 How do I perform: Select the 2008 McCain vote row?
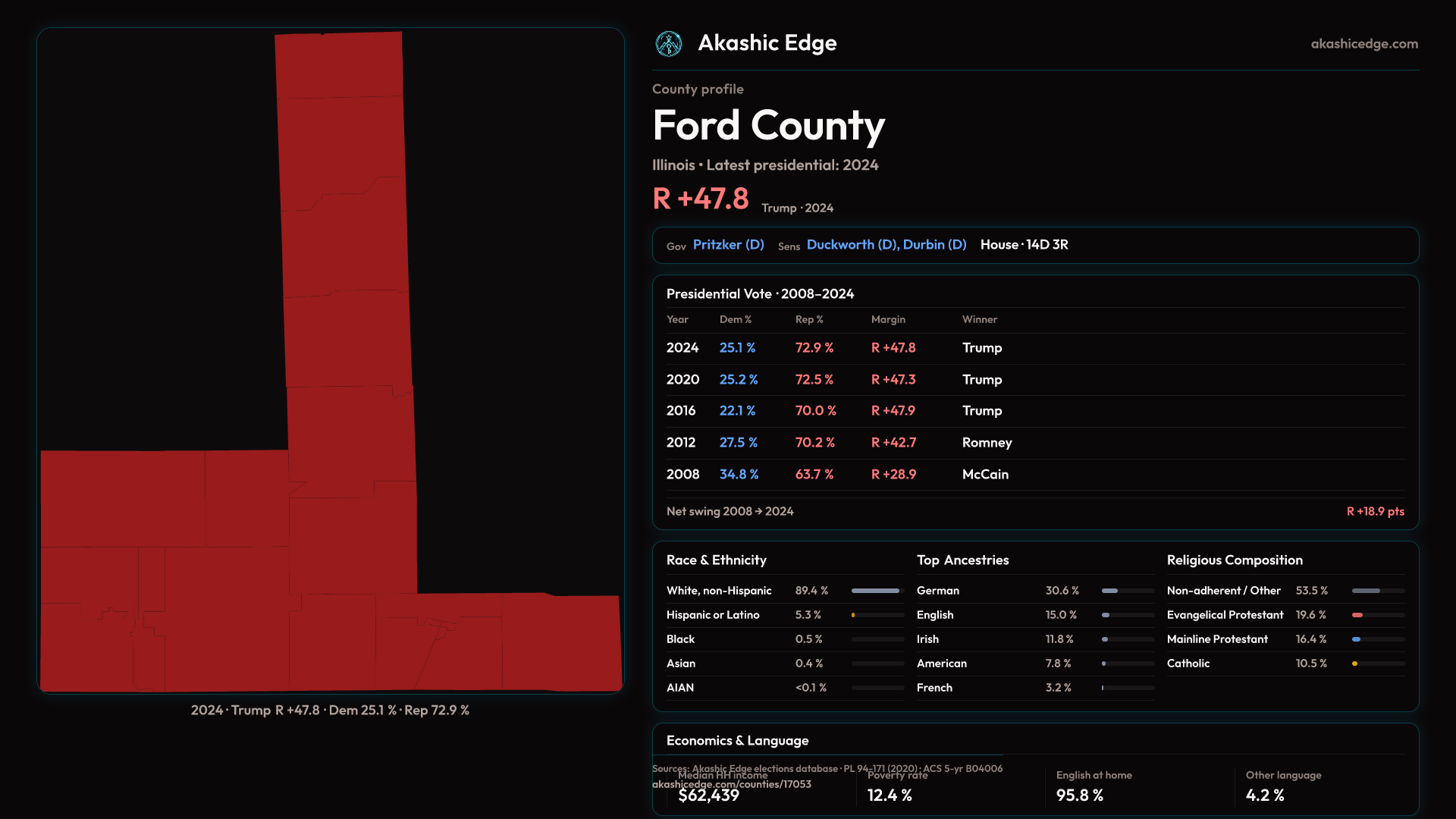pos(1034,475)
